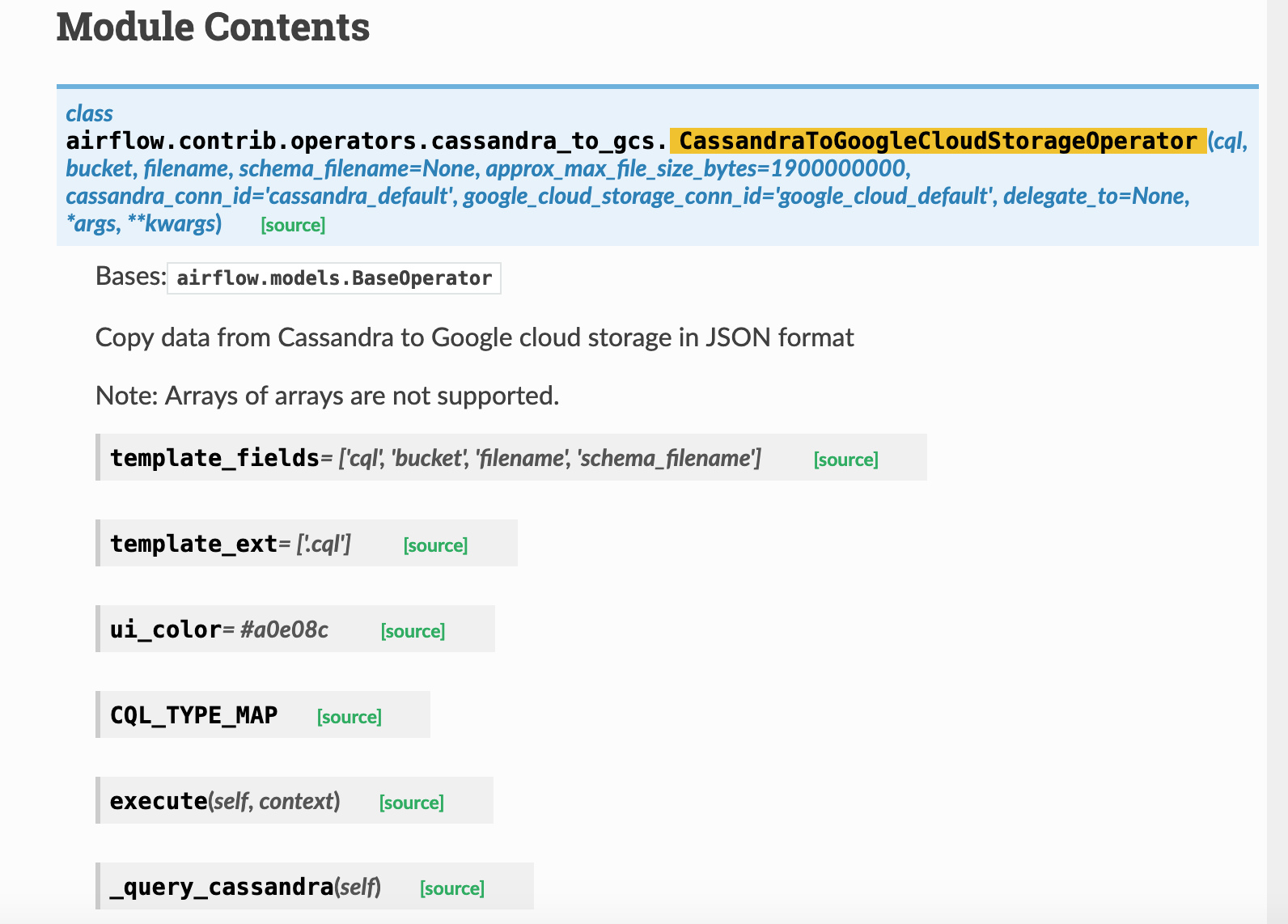Click the Module Contents heading
This screenshot has height=924, width=1288.
click(213, 27)
